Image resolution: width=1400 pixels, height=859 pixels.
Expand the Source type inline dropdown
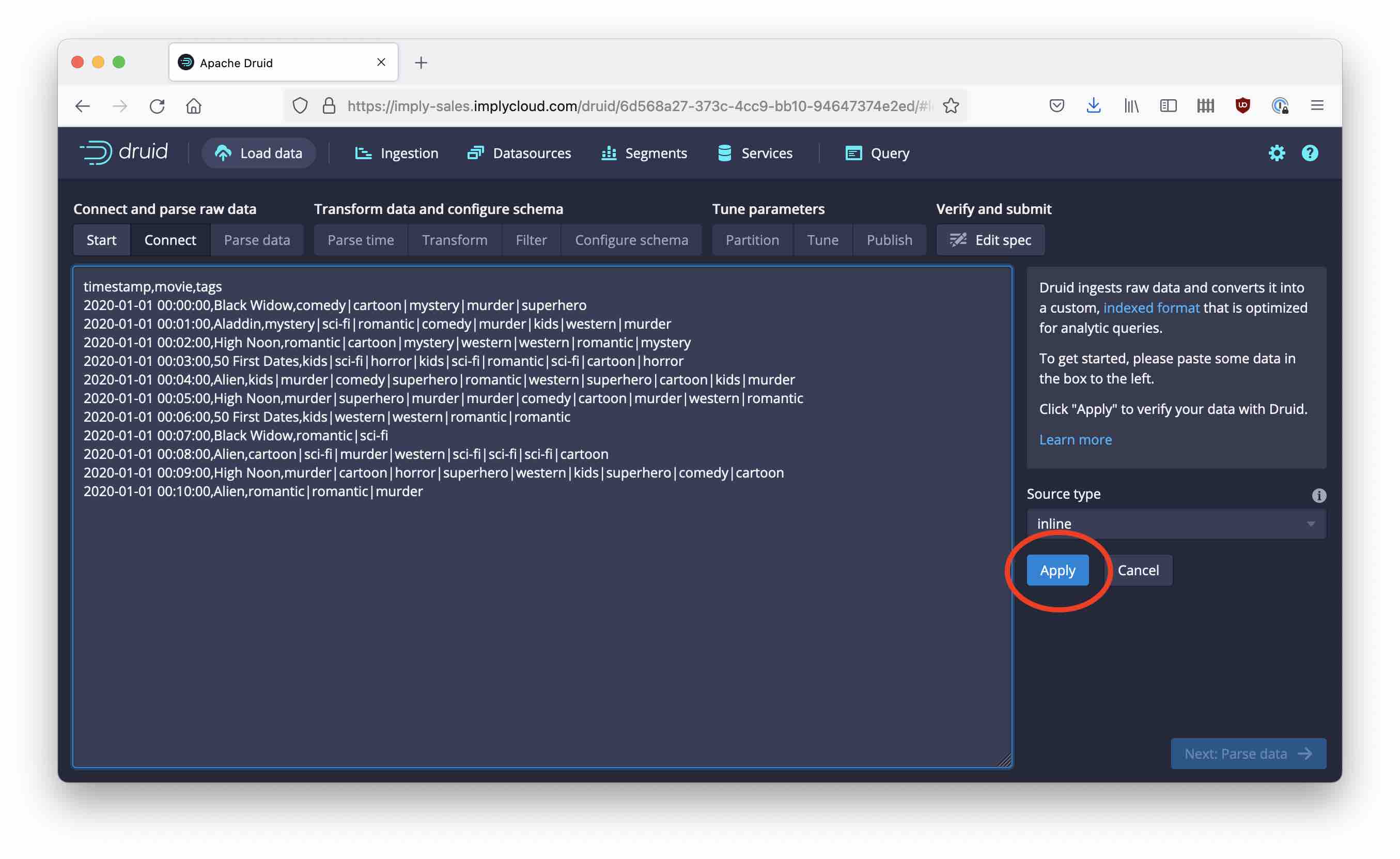pyautogui.click(x=1176, y=524)
